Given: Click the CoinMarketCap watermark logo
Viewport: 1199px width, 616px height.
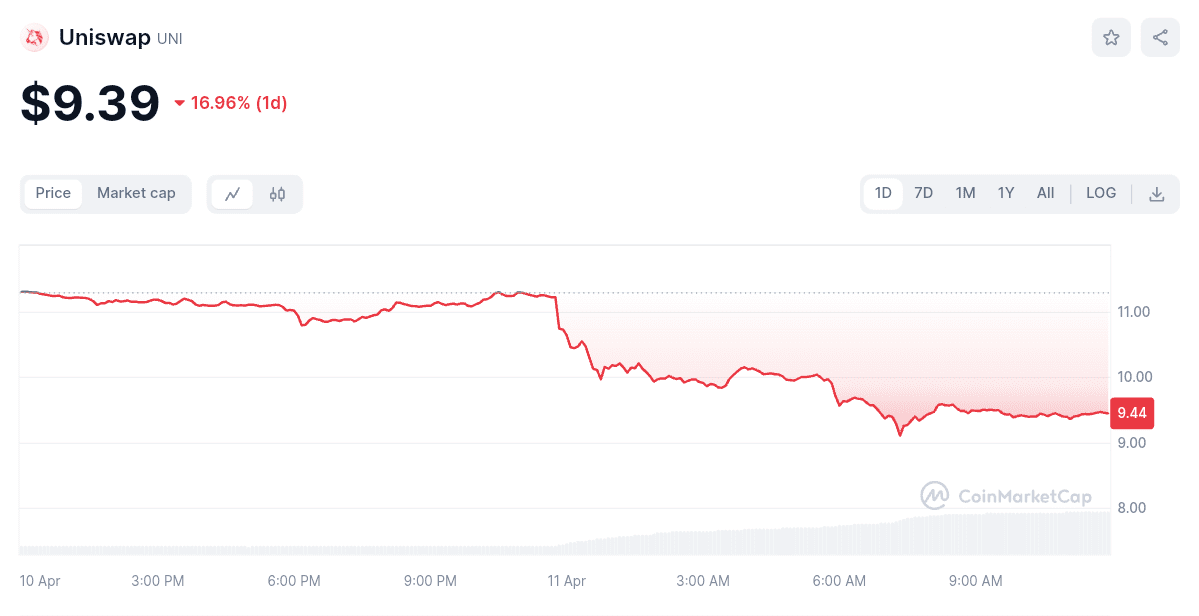Looking at the screenshot, I should (x=1006, y=496).
